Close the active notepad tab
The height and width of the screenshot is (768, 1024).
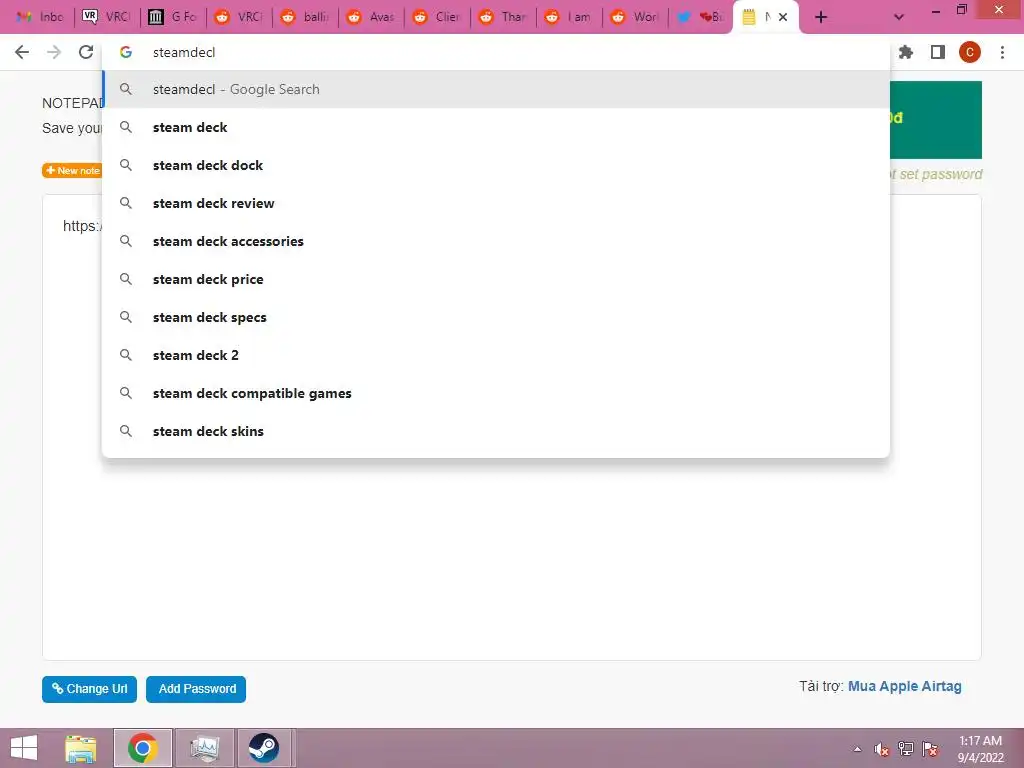point(783,17)
